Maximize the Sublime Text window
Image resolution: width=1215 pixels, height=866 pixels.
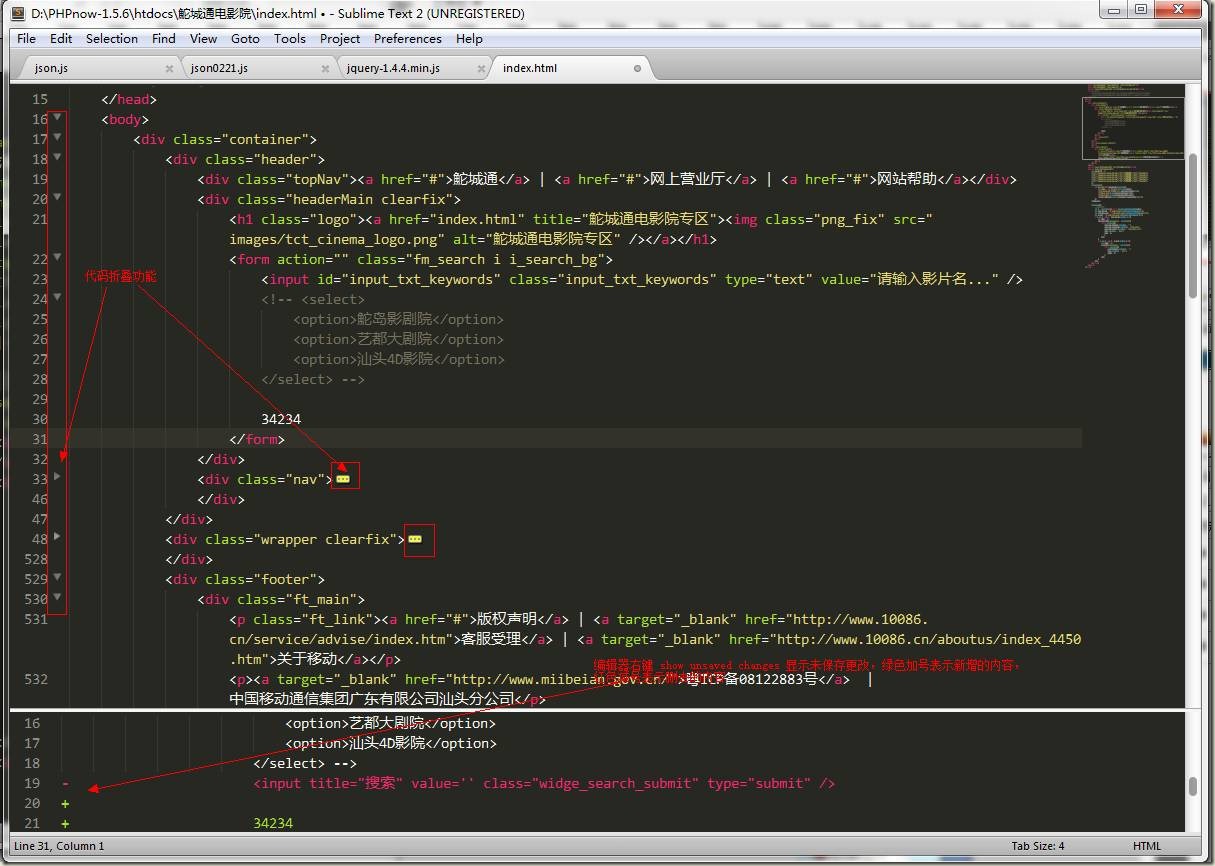click(1141, 10)
